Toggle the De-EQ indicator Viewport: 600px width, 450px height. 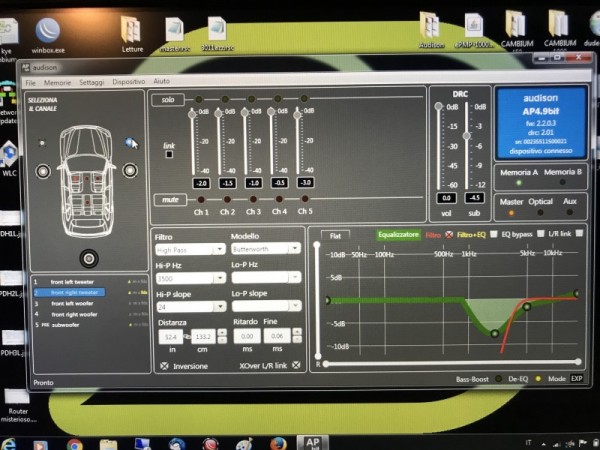(x=538, y=379)
